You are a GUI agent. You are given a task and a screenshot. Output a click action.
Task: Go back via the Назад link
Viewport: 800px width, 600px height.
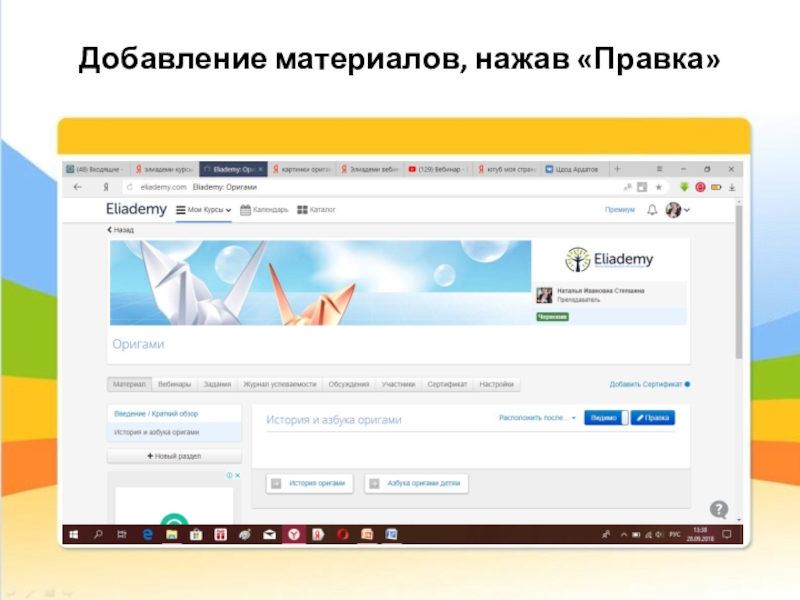click(120, 230)
